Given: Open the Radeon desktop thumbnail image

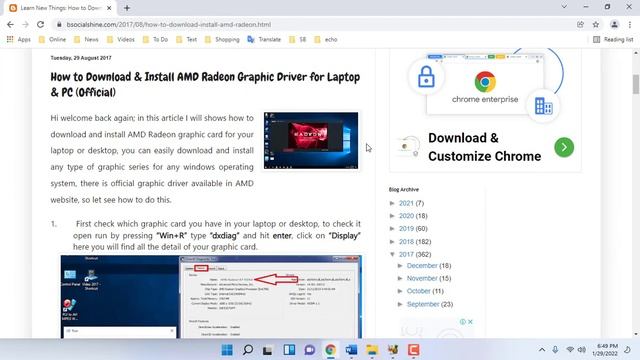Looking at the screenshot, I should click(x=311, y=140).
